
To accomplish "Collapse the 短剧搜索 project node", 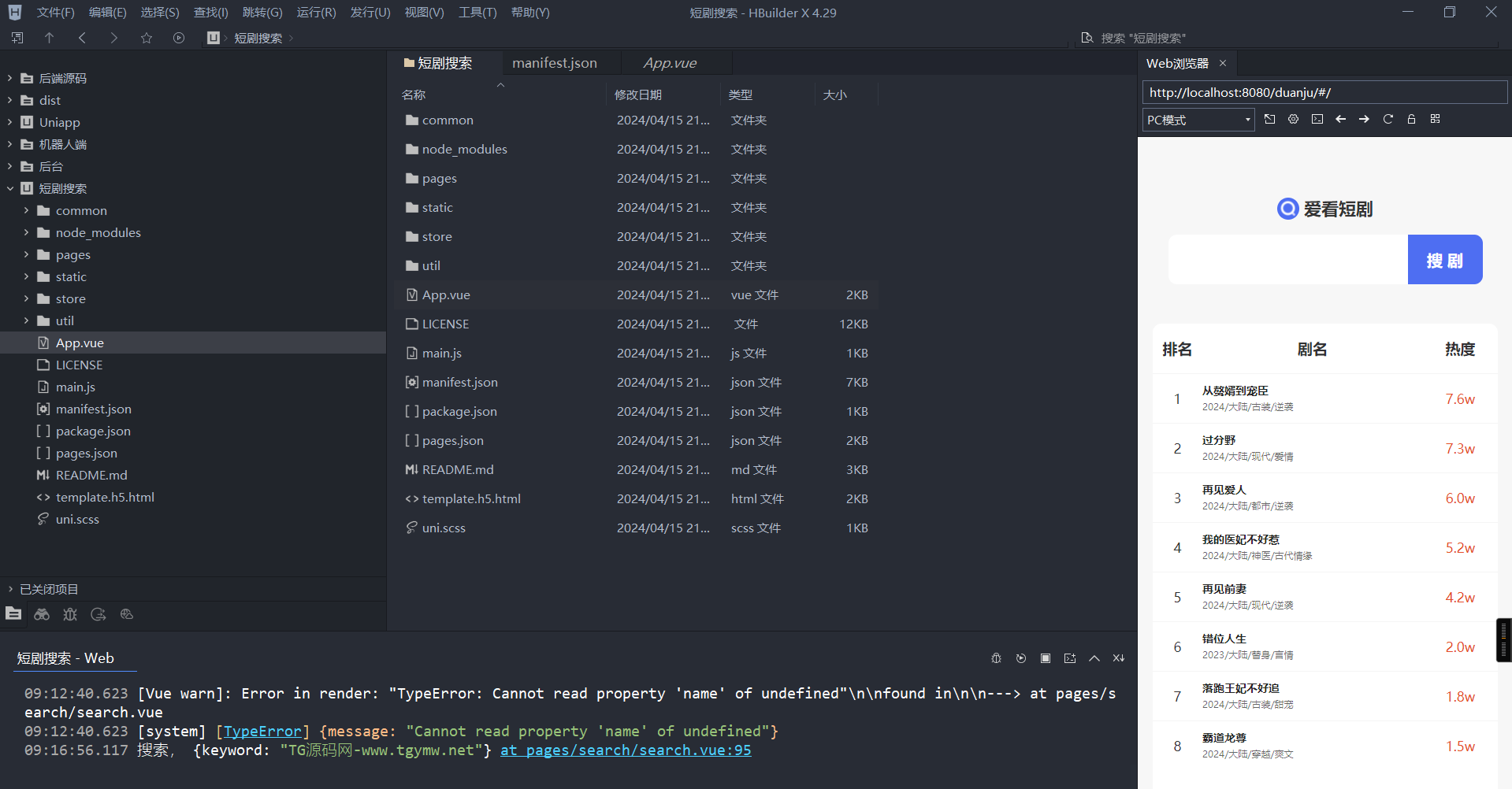I will [10, 188].
